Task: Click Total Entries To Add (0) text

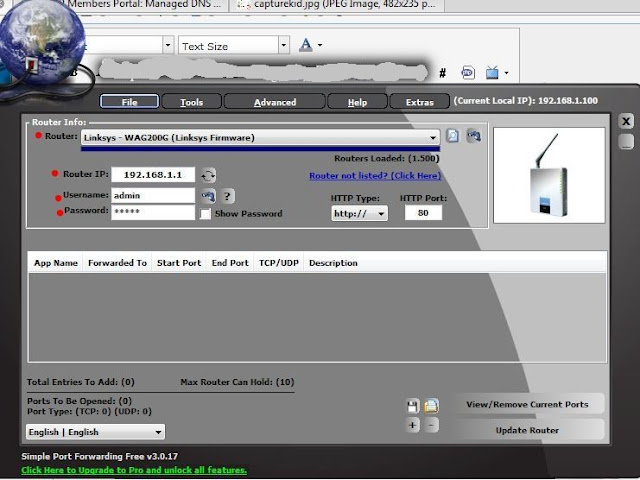Action: point(81,382)
